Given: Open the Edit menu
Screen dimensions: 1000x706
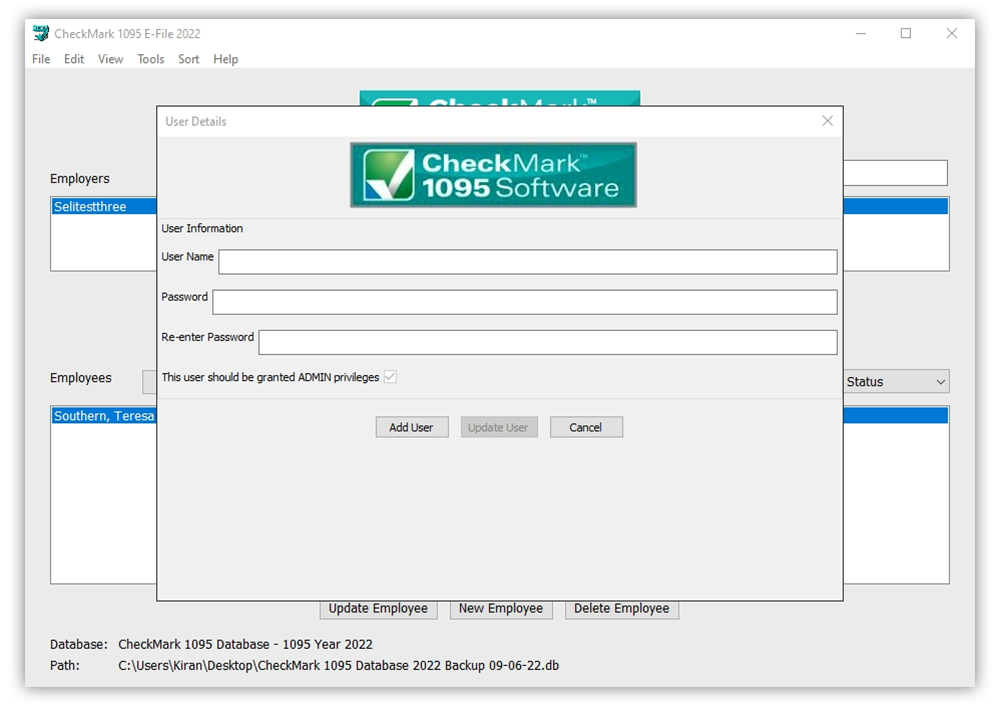Looking at the screenshot, I should click(x=73, y=59).
